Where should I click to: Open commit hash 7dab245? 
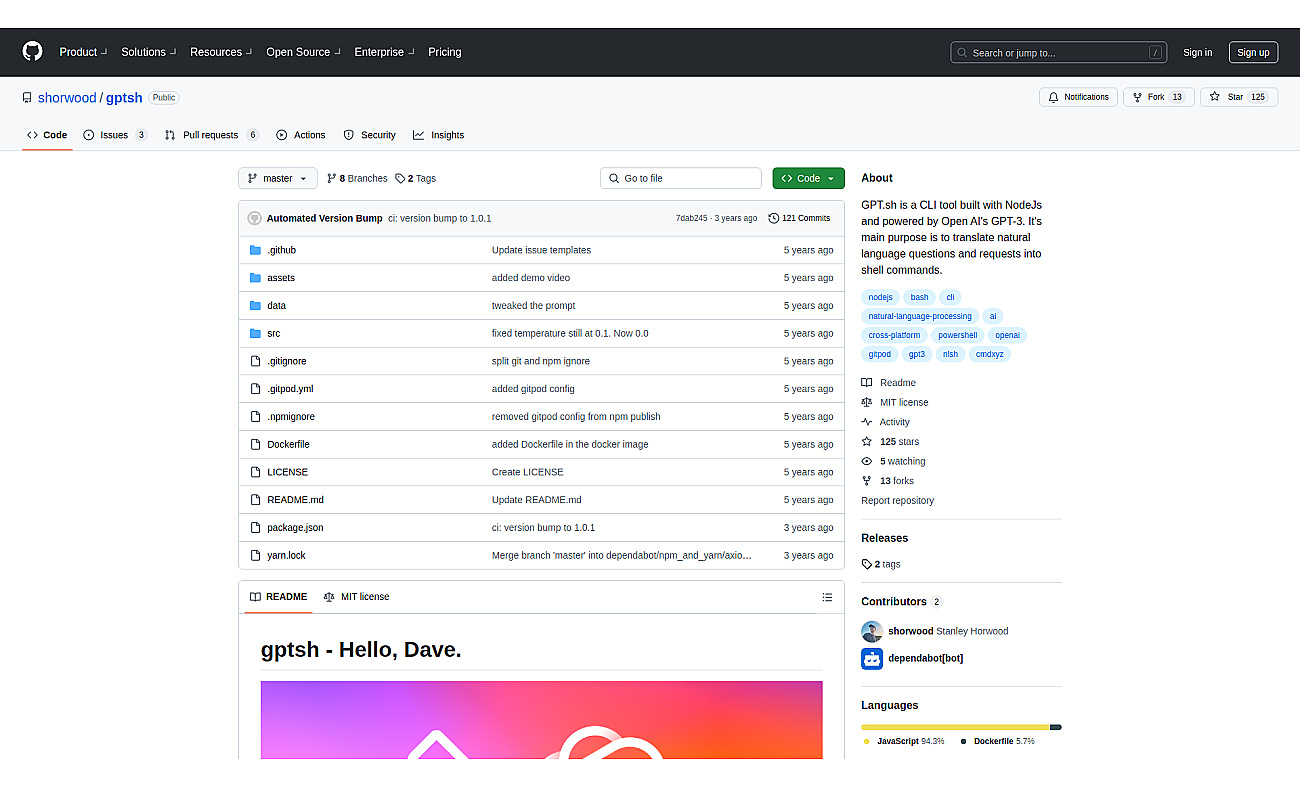691,218
